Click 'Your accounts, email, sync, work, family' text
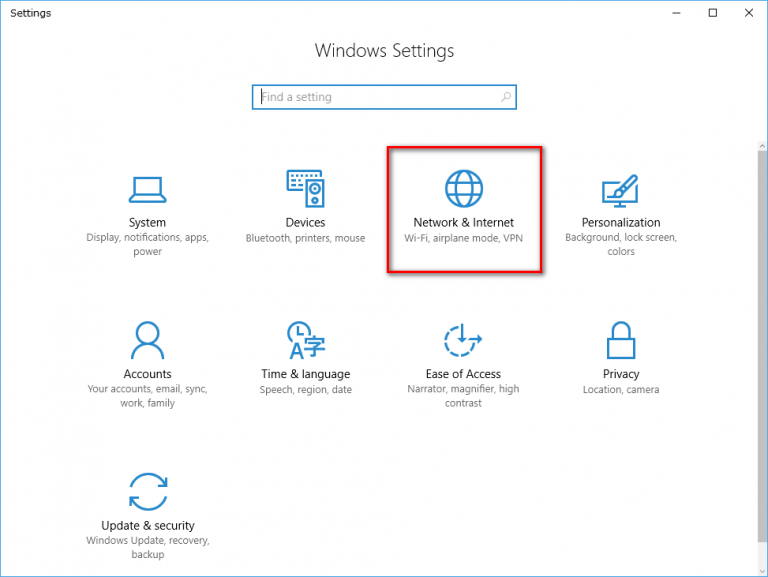Screen dimensions: 768x577 click(x=147, y=396)
